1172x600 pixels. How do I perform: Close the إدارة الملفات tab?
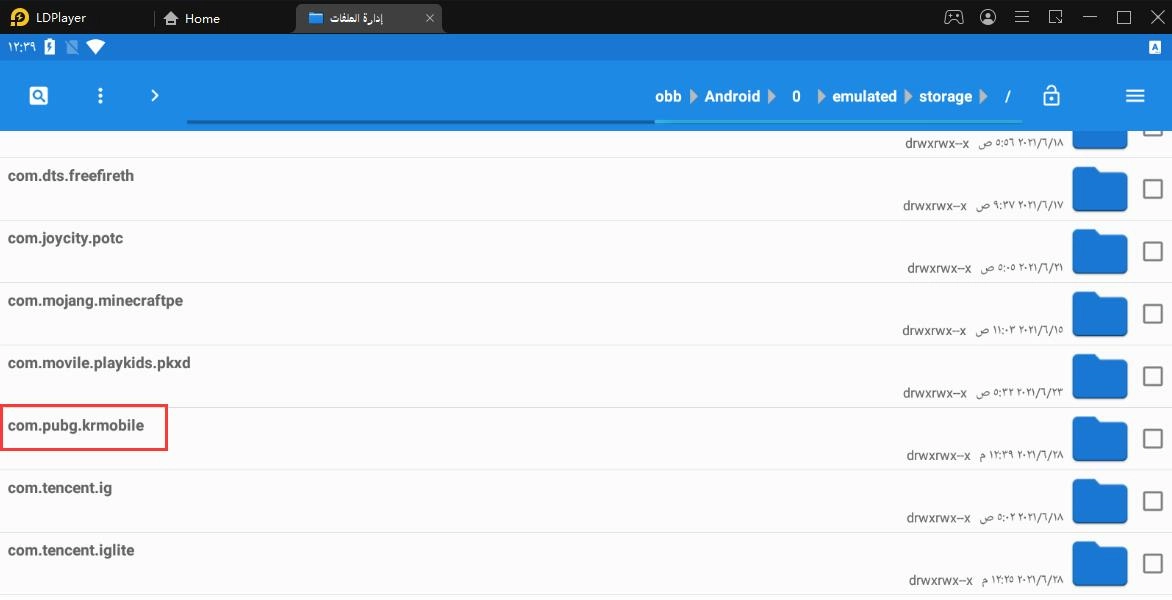pos(430,18)
